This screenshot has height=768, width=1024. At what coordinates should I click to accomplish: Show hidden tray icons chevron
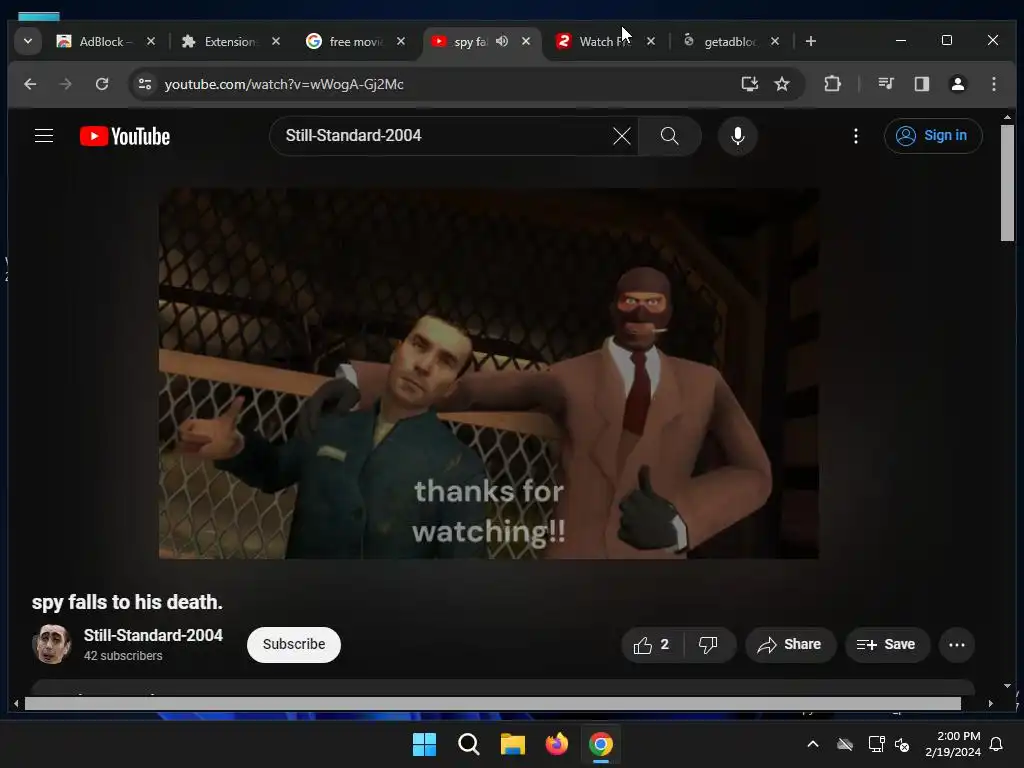[812, 744]
